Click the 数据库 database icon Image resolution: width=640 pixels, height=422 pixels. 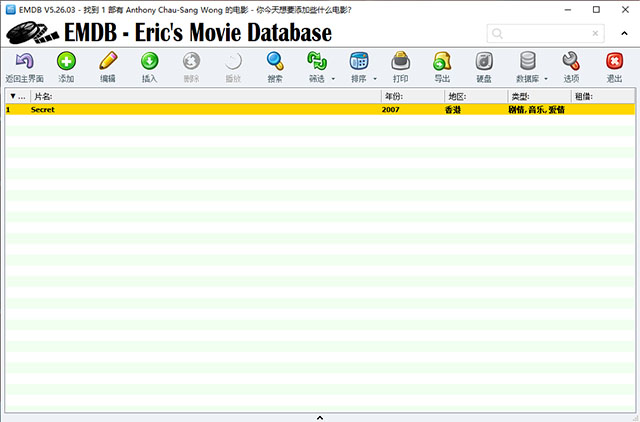[527, 61]
